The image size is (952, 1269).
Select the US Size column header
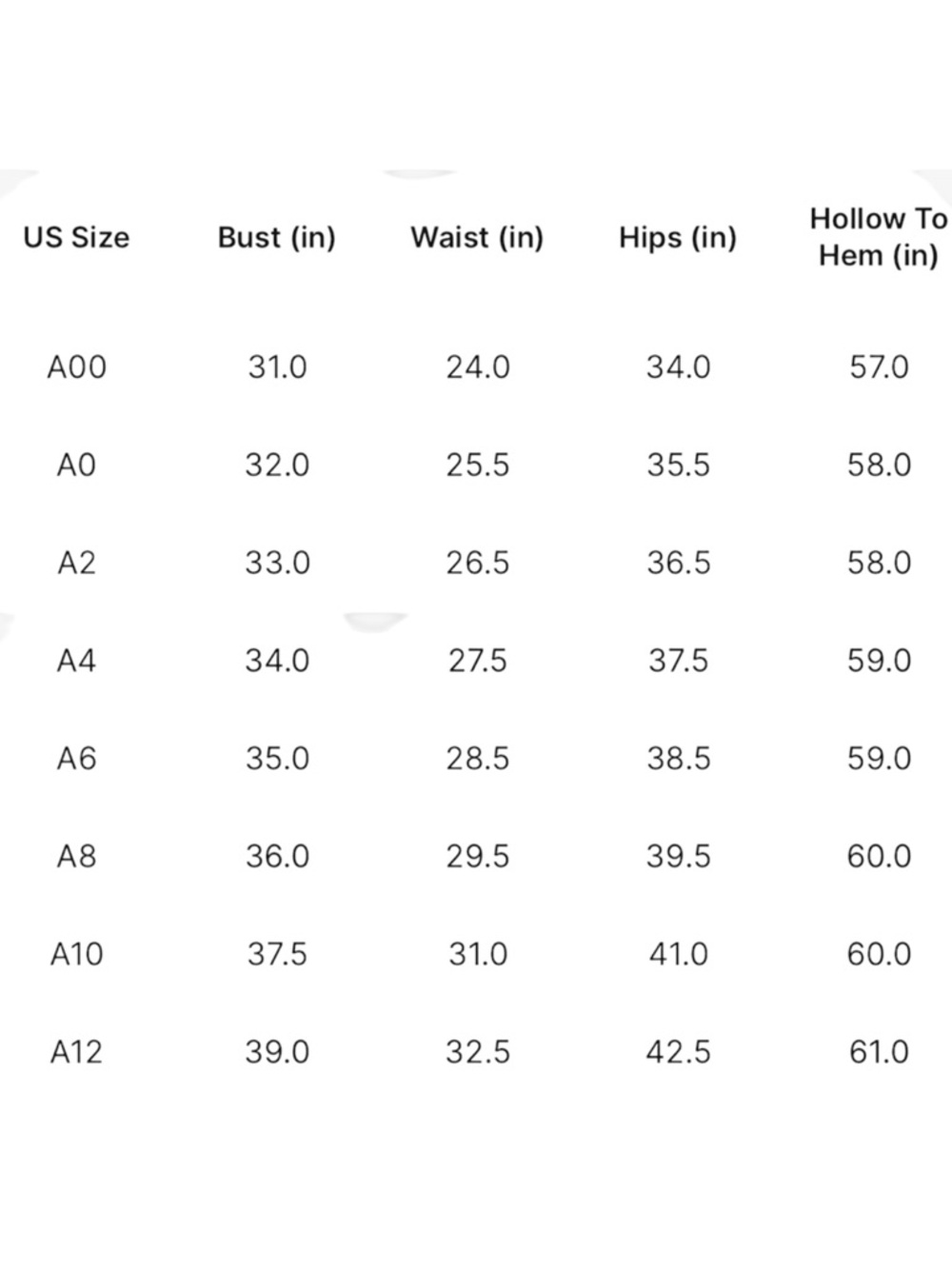76,237
